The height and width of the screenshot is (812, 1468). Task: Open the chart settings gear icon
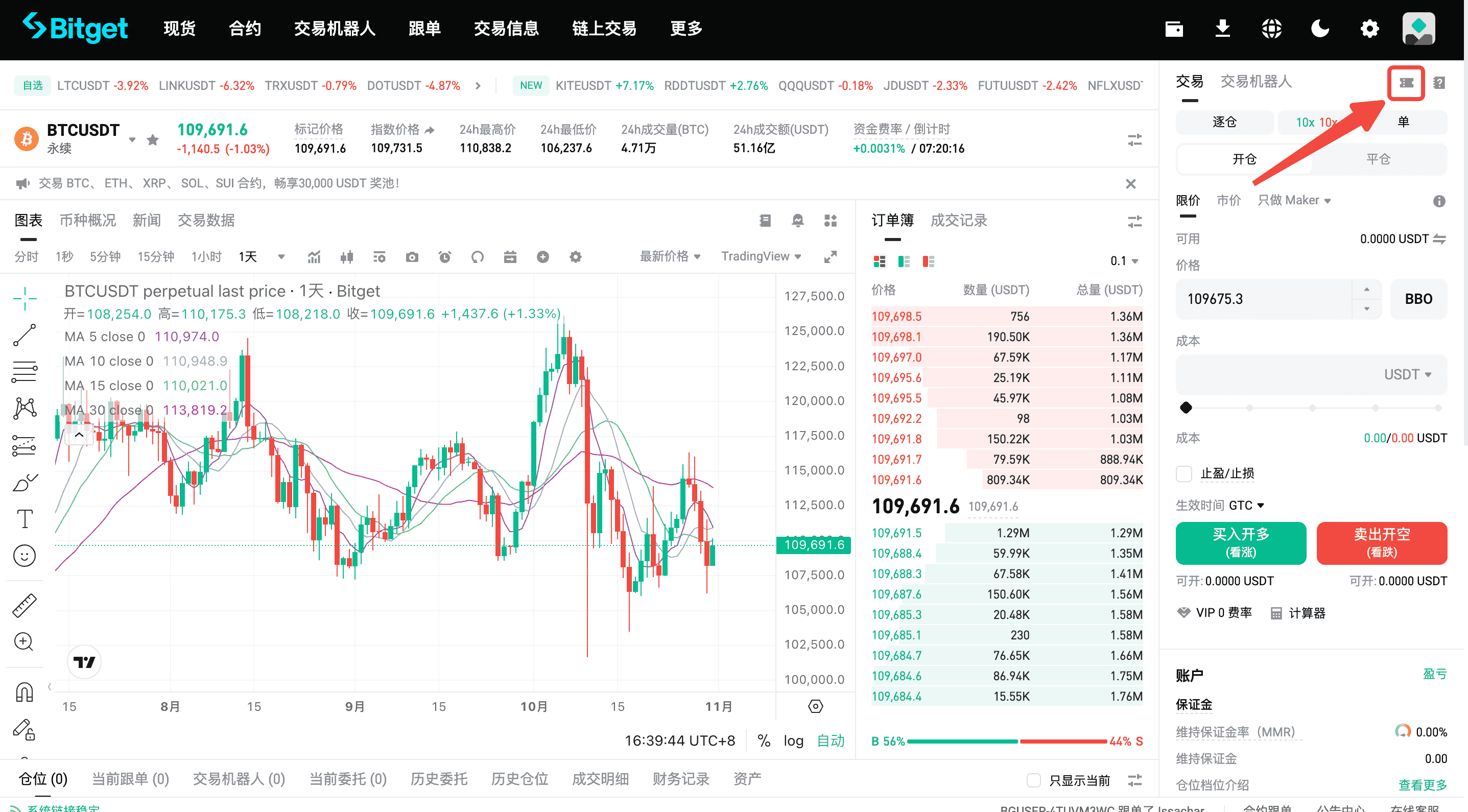(576, 256)
